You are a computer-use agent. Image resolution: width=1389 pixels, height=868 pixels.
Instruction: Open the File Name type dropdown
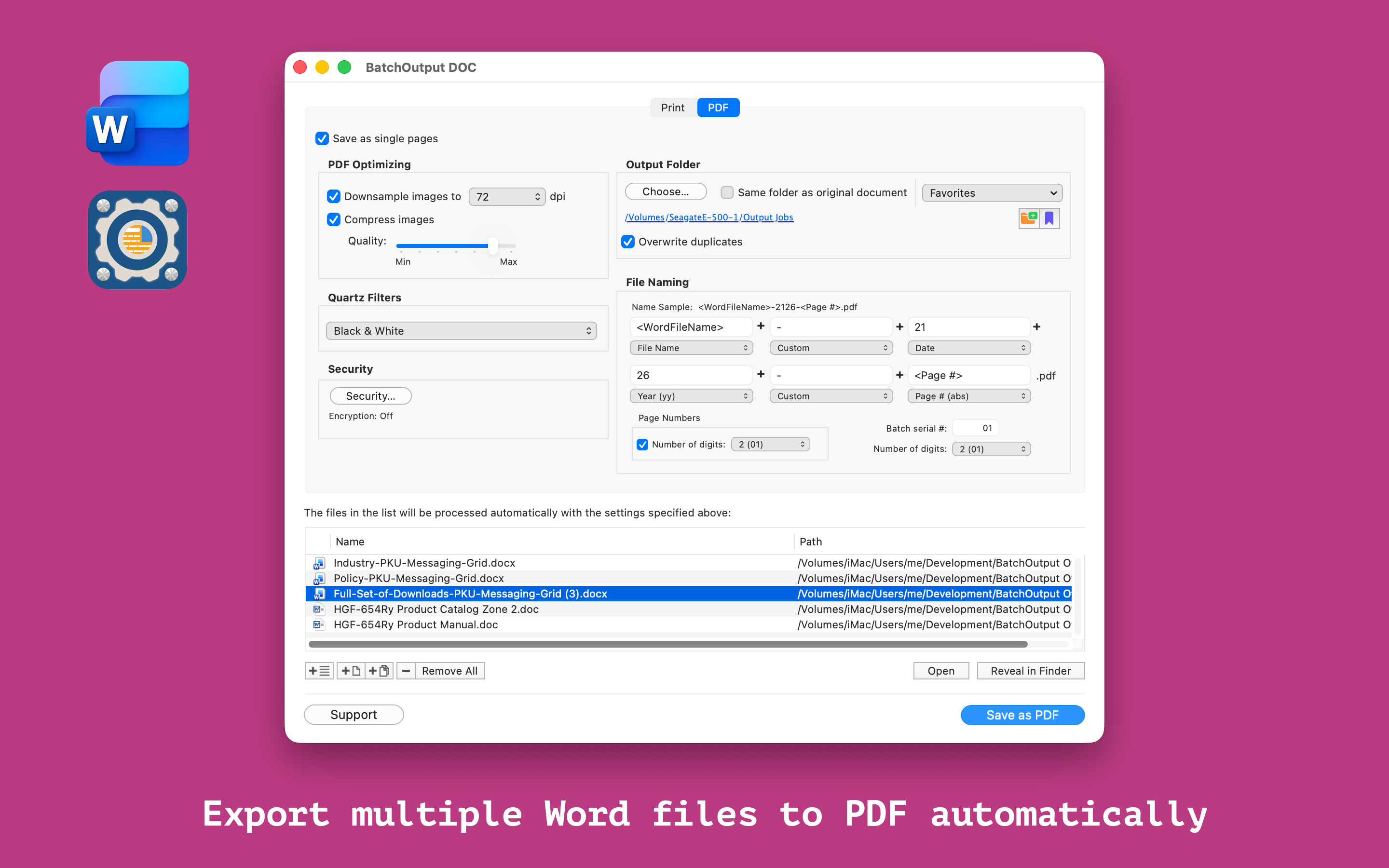(x=691, y=348)
